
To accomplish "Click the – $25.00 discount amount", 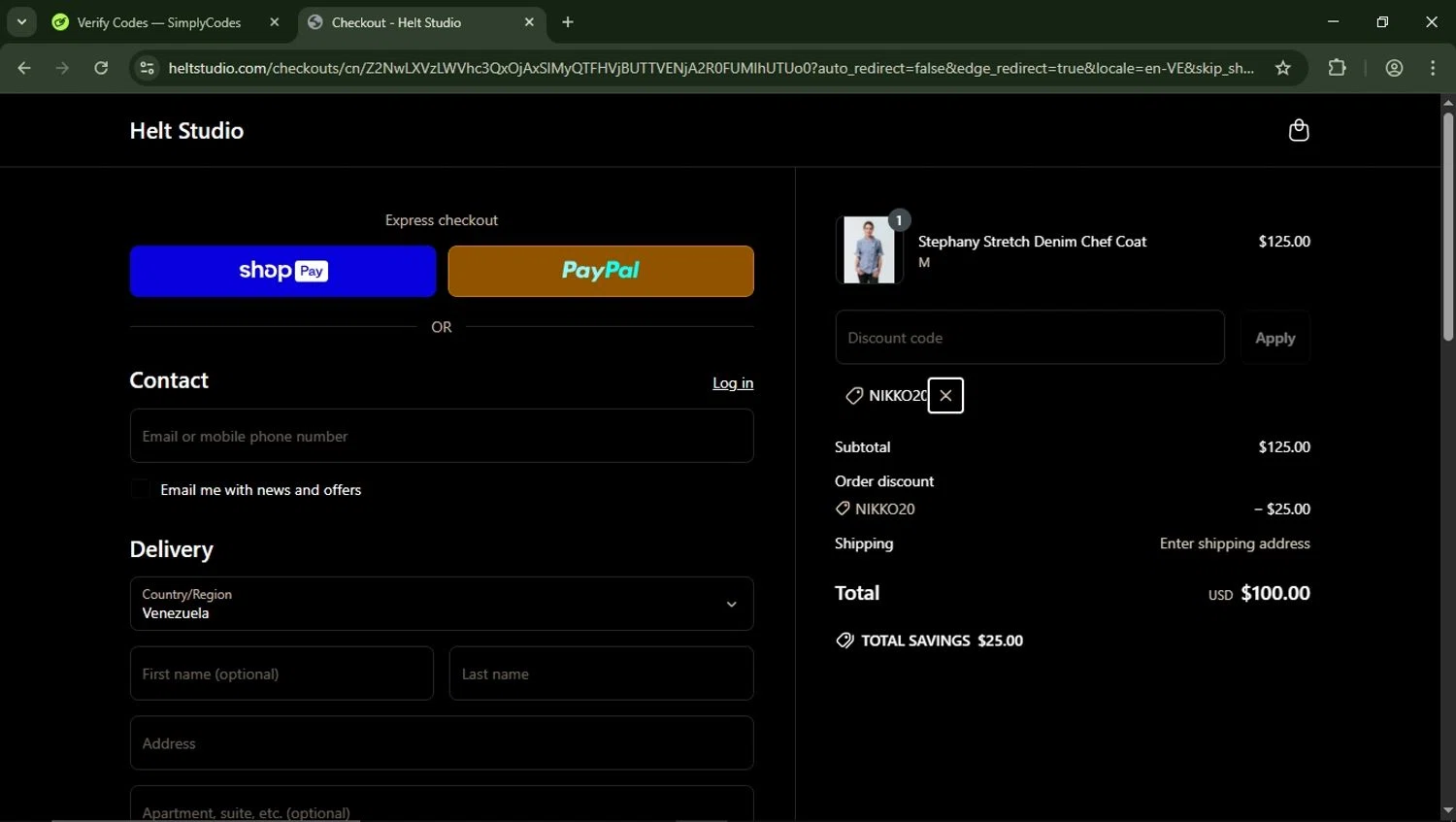I will [1282, 509].
